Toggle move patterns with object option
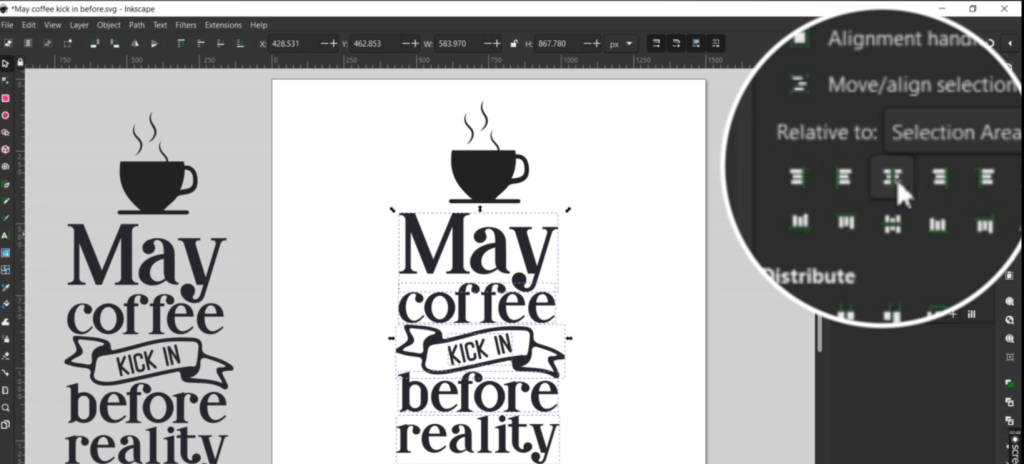 716,44
